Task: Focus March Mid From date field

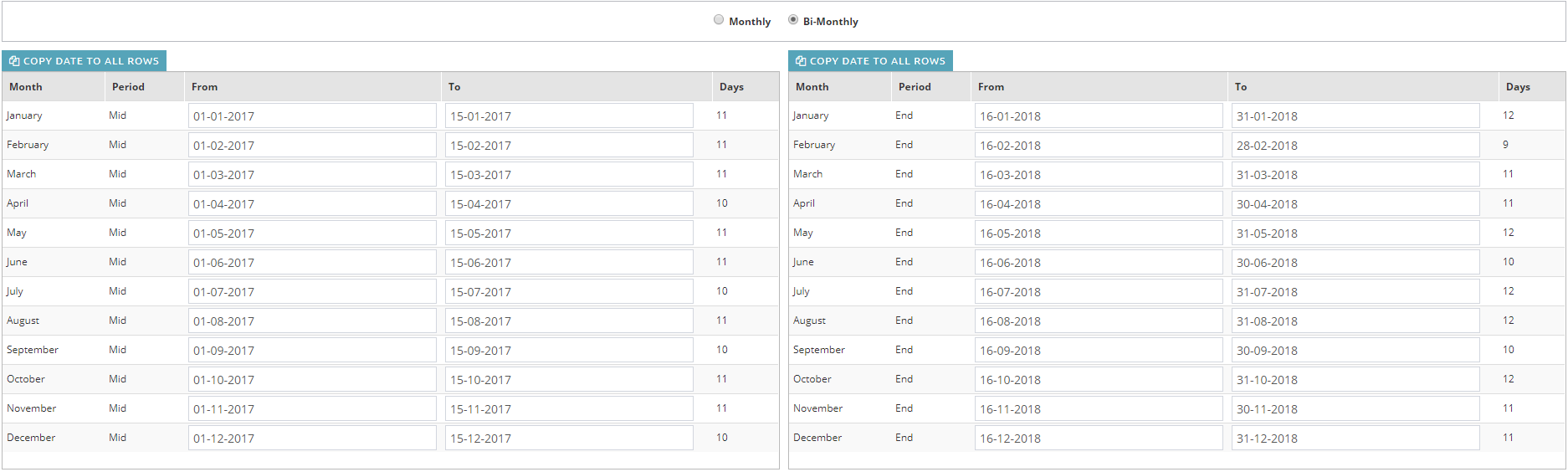Action: tap(312, 175)
